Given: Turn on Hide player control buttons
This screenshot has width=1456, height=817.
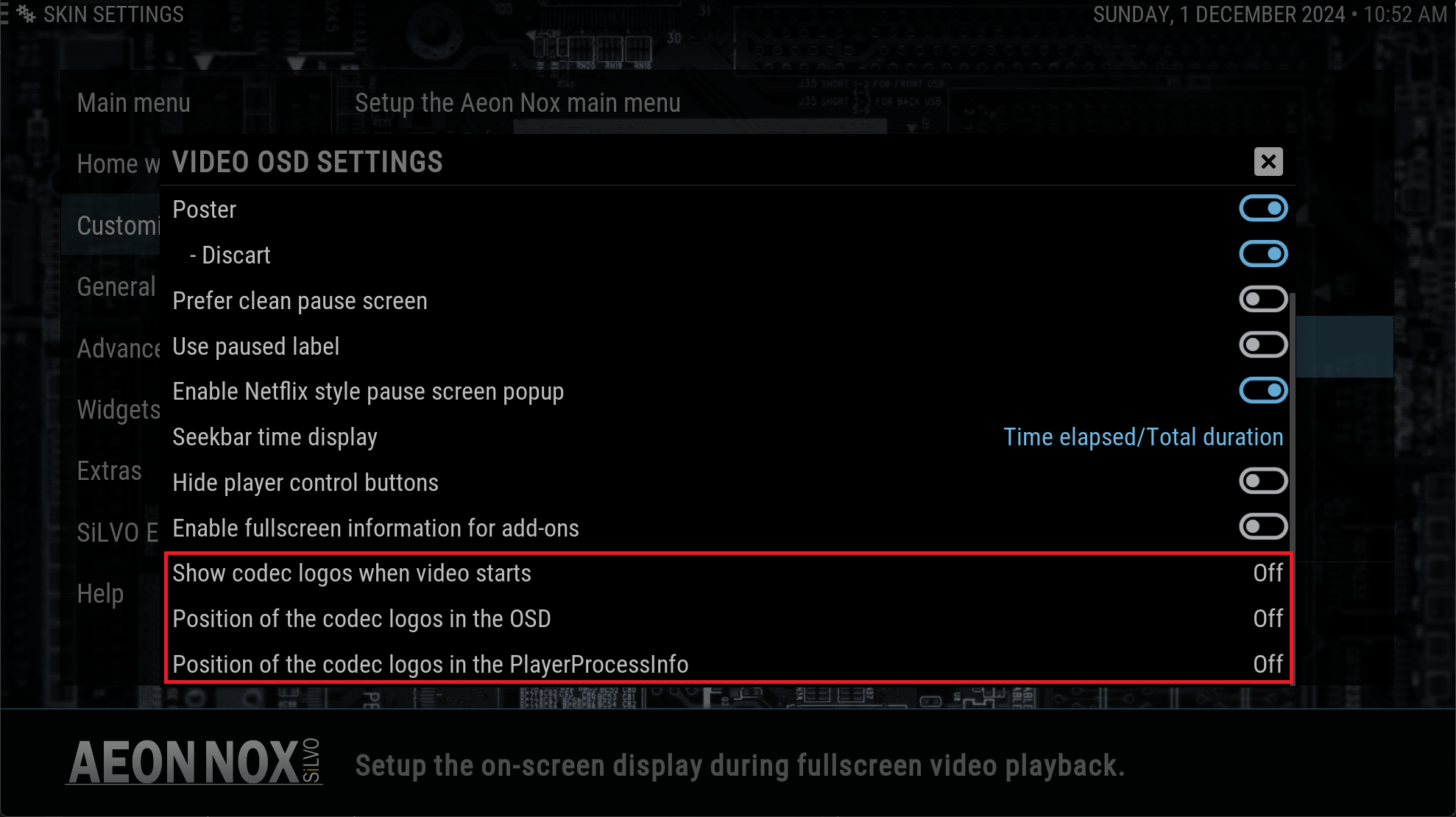Looking at the screenshot, I should 1263,482.
